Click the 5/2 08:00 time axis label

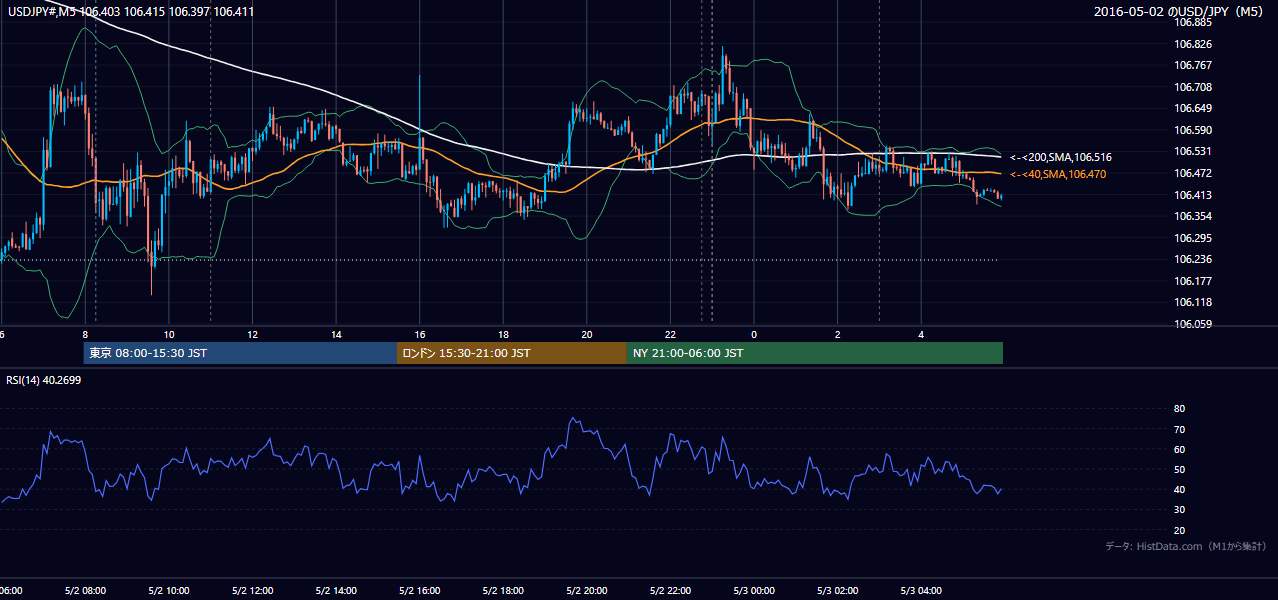pos(85,591)
